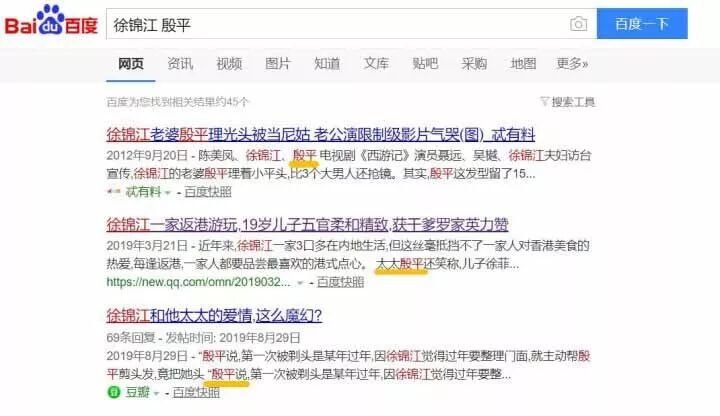Click the new.qq.com result URL
The width and height of the screenshot is (720, 416).
198,282
